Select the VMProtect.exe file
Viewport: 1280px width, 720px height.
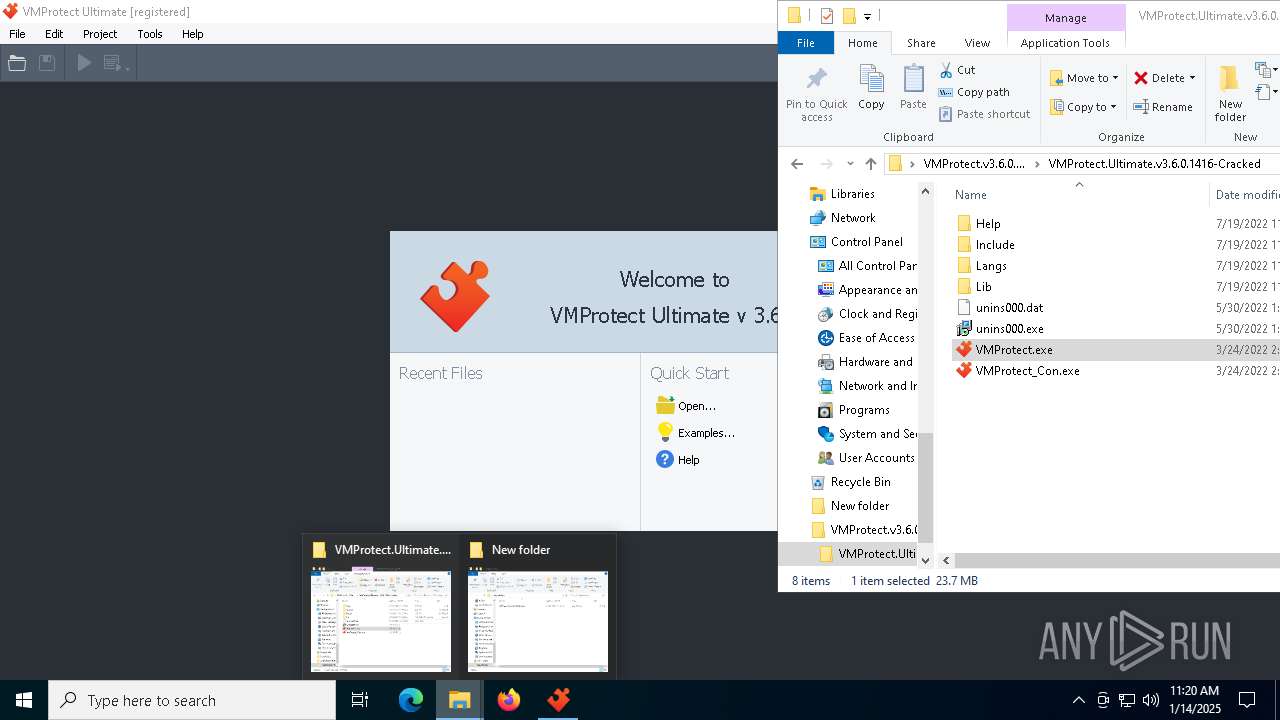tap(1014, 350)
